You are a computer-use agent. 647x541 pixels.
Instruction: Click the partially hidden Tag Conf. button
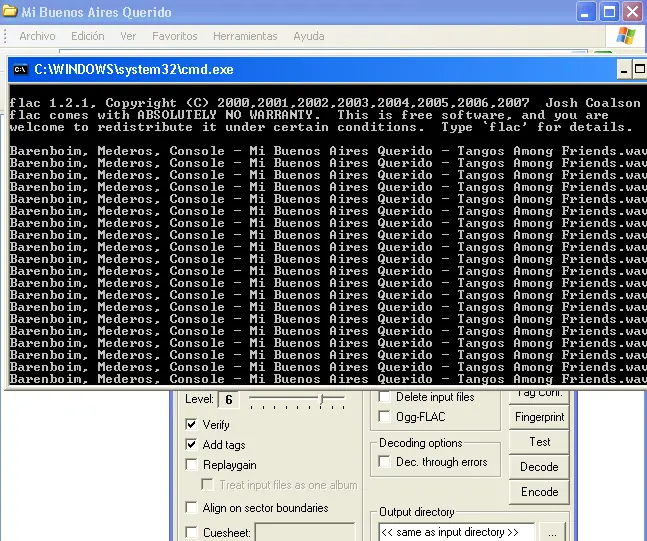(x=539, y=396)
